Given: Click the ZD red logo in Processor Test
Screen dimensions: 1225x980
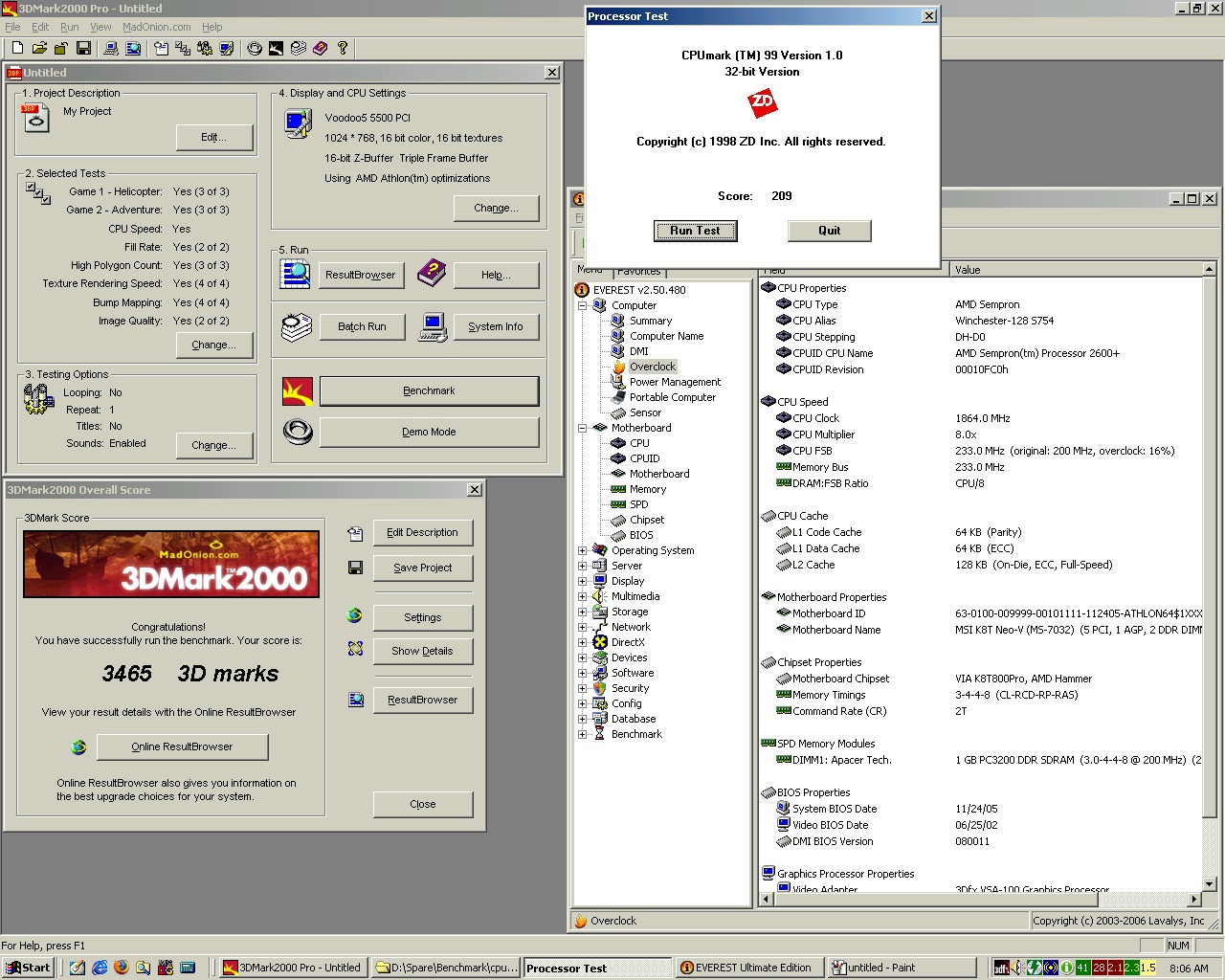Looking at the screenshot, I should [x=762, y=102].
